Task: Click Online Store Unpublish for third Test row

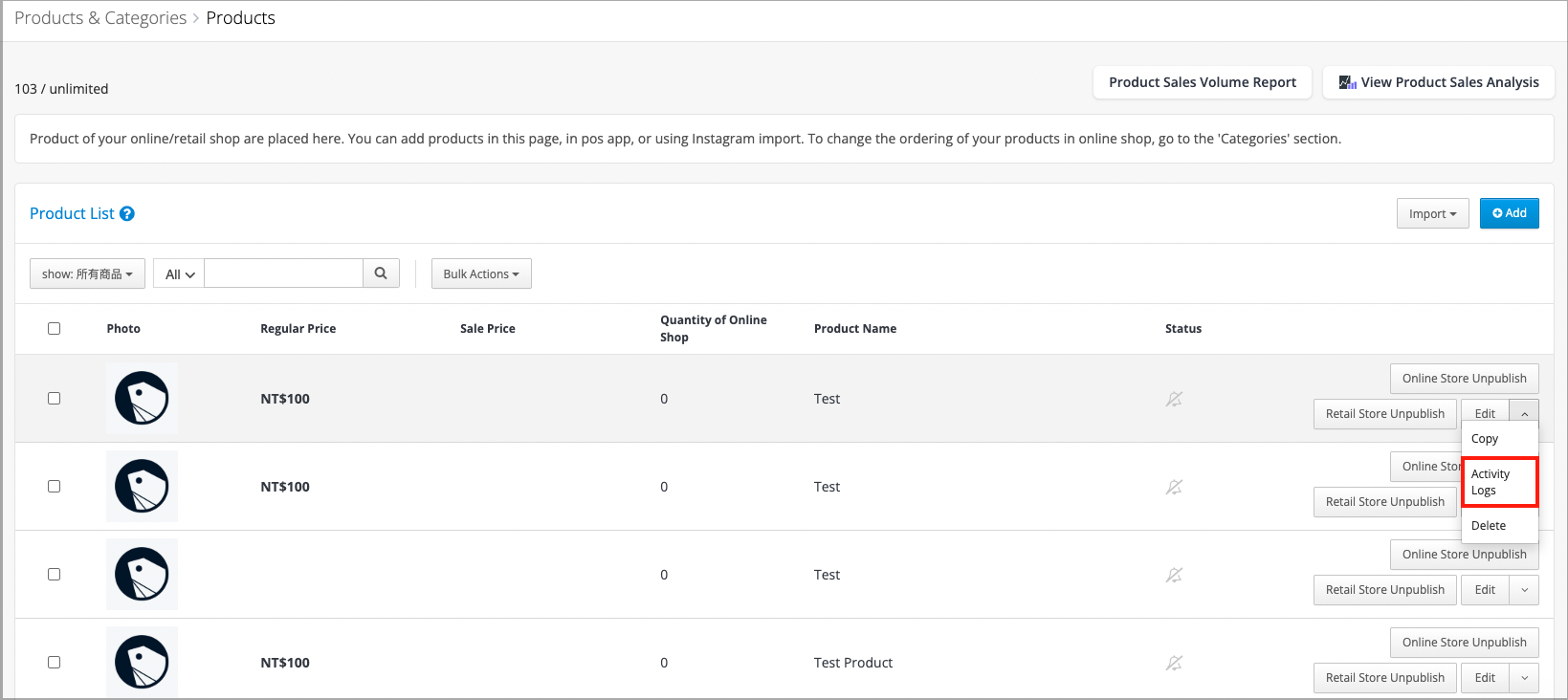Action: pos(1464,555)
